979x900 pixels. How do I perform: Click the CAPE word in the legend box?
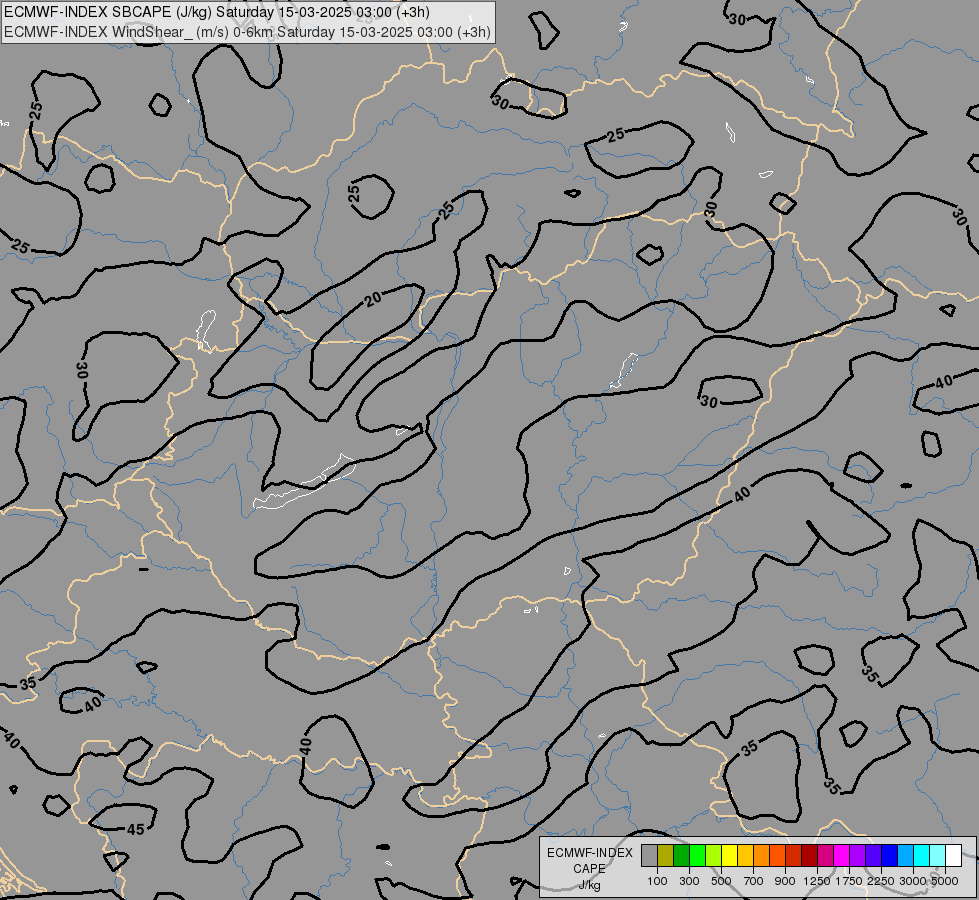[x=589, y=869]
